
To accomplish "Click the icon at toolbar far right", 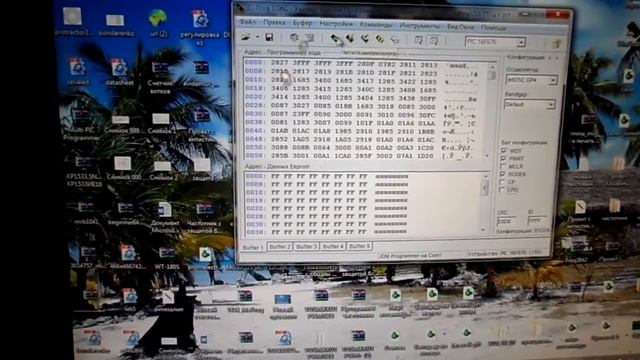I will coord(557,43).
